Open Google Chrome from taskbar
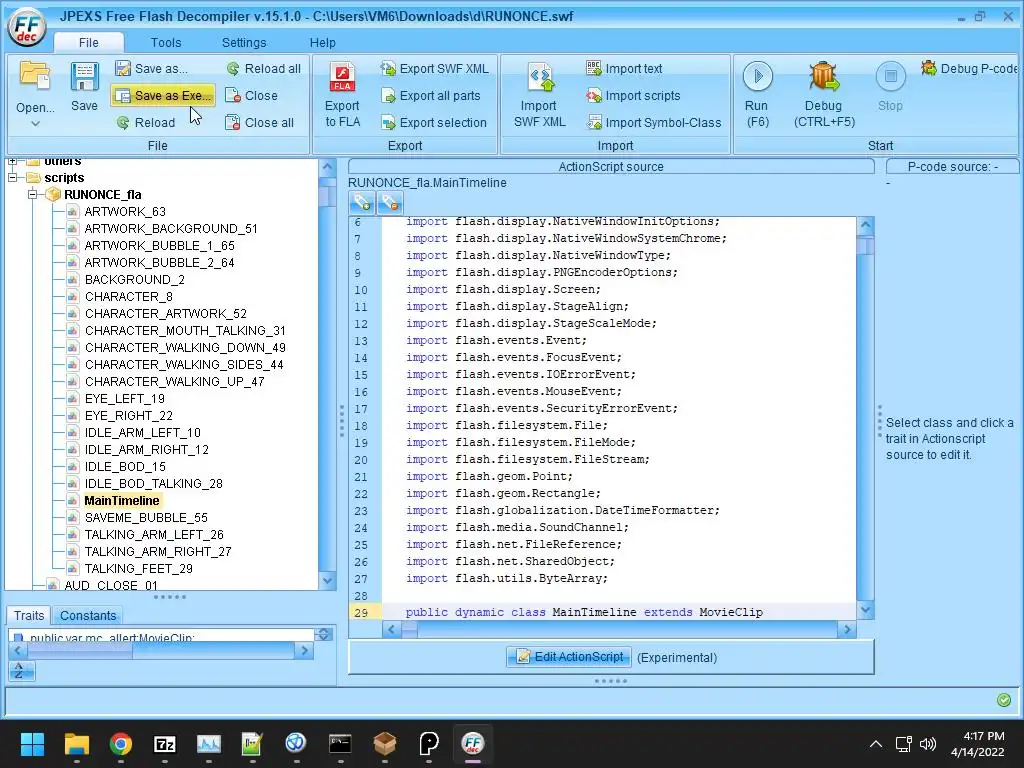 [121, 744]
